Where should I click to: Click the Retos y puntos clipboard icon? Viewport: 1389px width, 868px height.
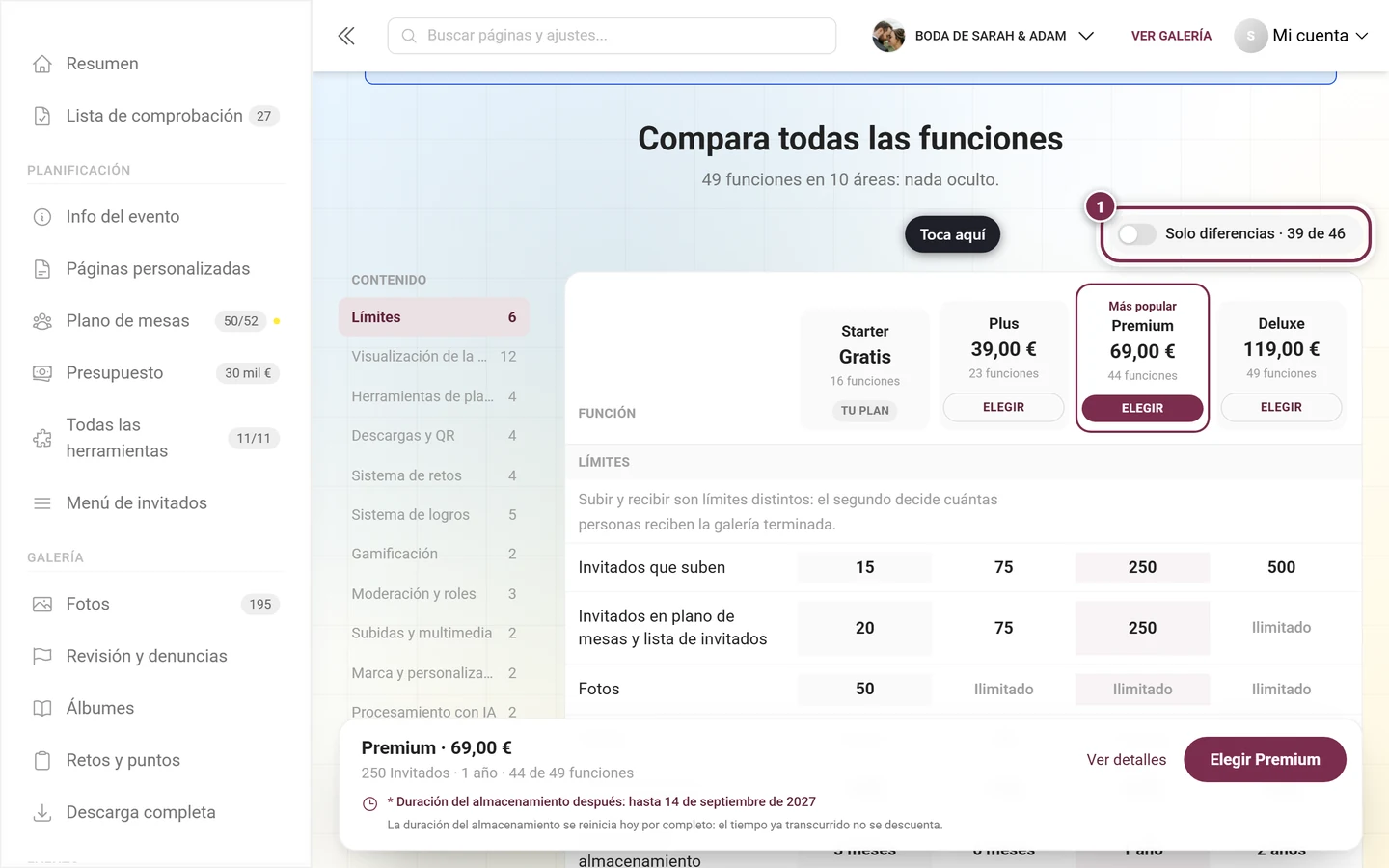point(42,761)
